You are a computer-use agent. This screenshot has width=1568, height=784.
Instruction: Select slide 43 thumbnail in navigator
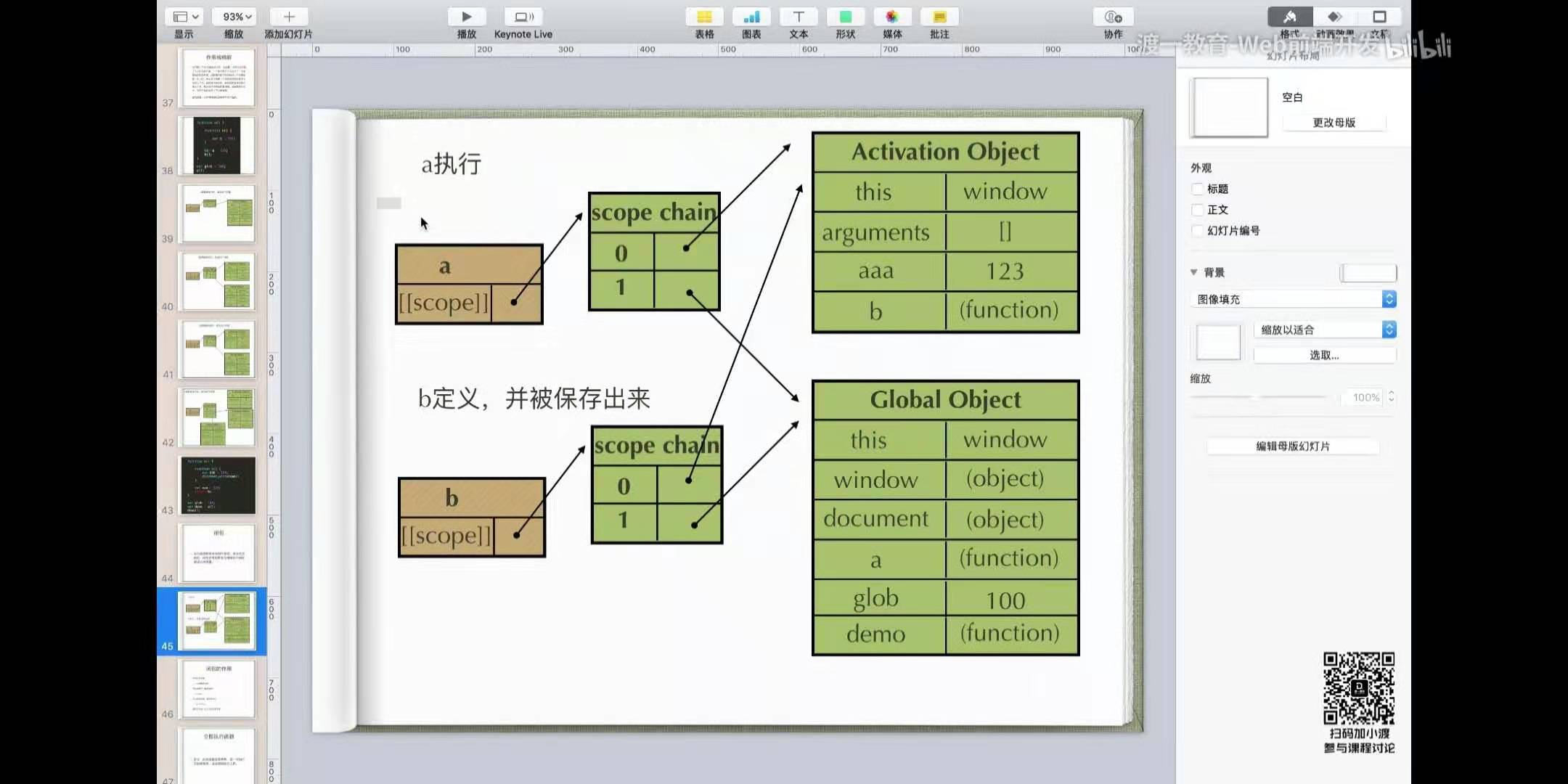click(x=218, y=485)
